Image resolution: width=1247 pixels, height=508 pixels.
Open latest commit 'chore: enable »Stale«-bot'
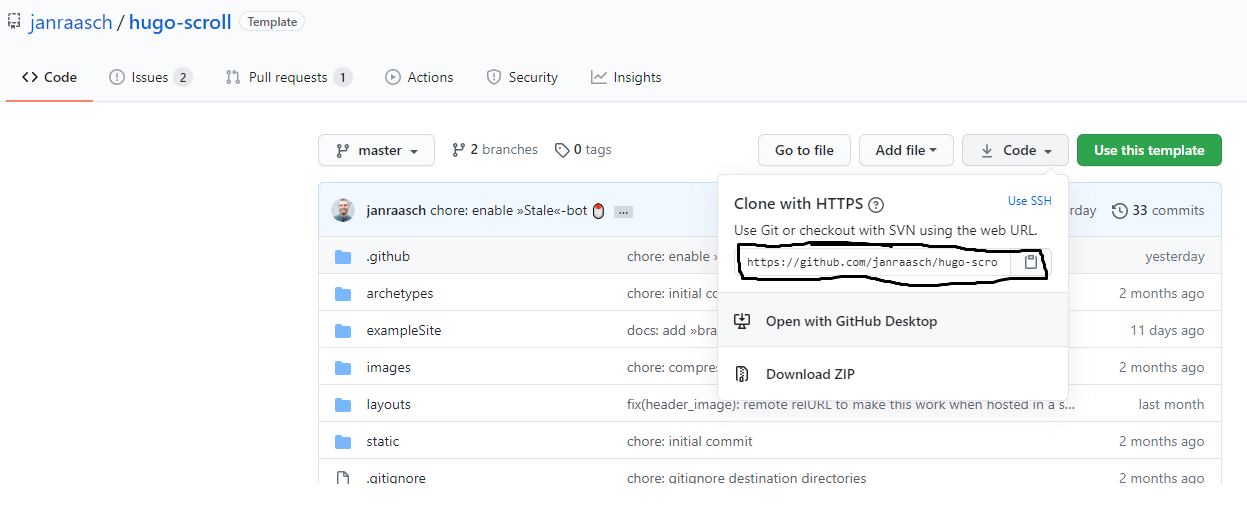(x=510, y=211)
